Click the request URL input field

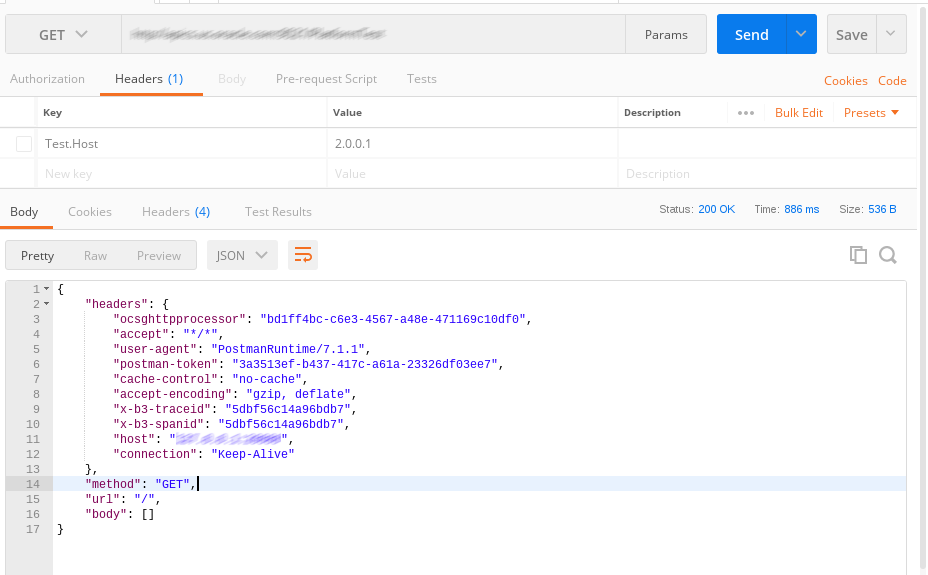373,34
